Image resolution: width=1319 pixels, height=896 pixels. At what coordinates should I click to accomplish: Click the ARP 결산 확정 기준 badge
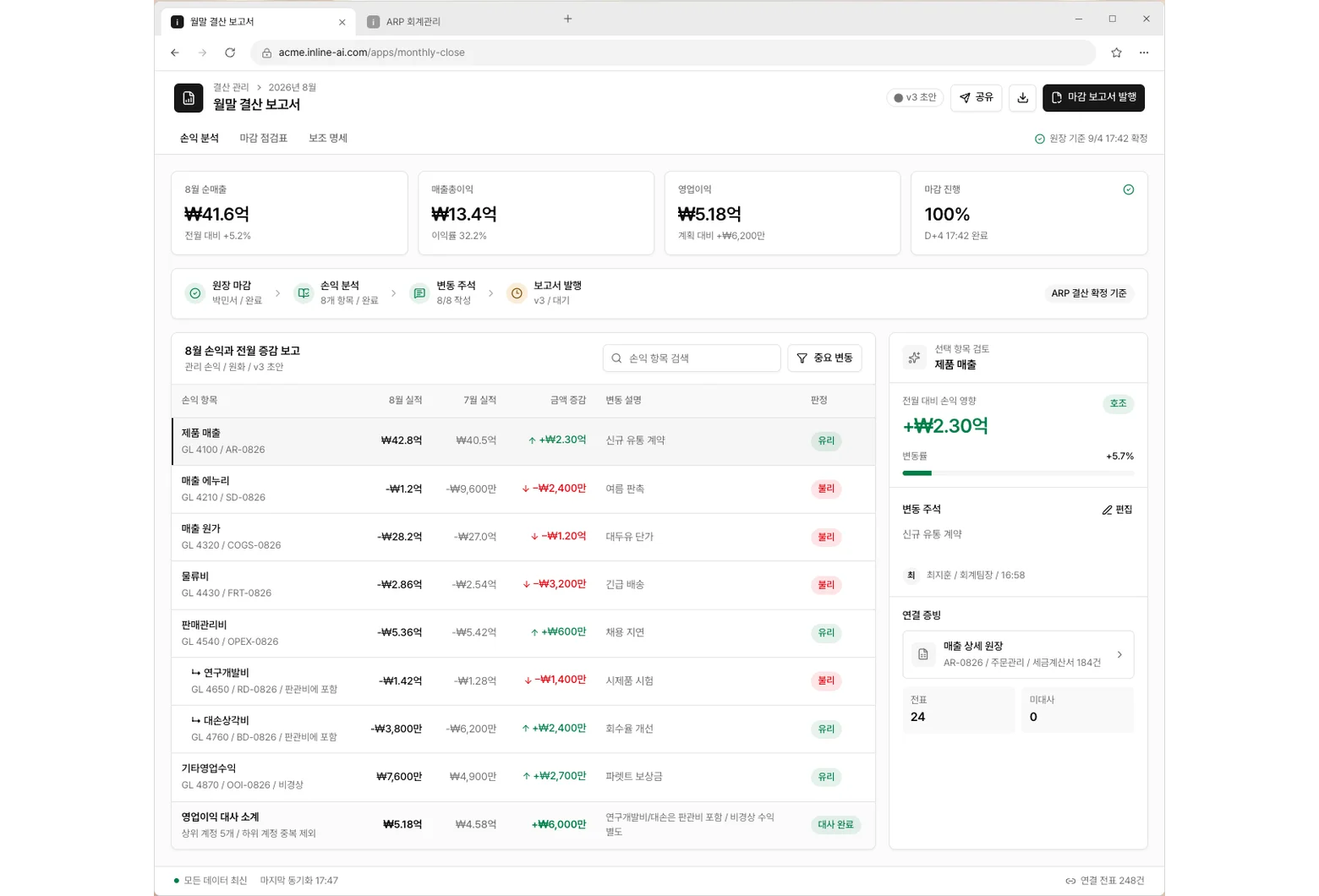[x=1088, y=293]
